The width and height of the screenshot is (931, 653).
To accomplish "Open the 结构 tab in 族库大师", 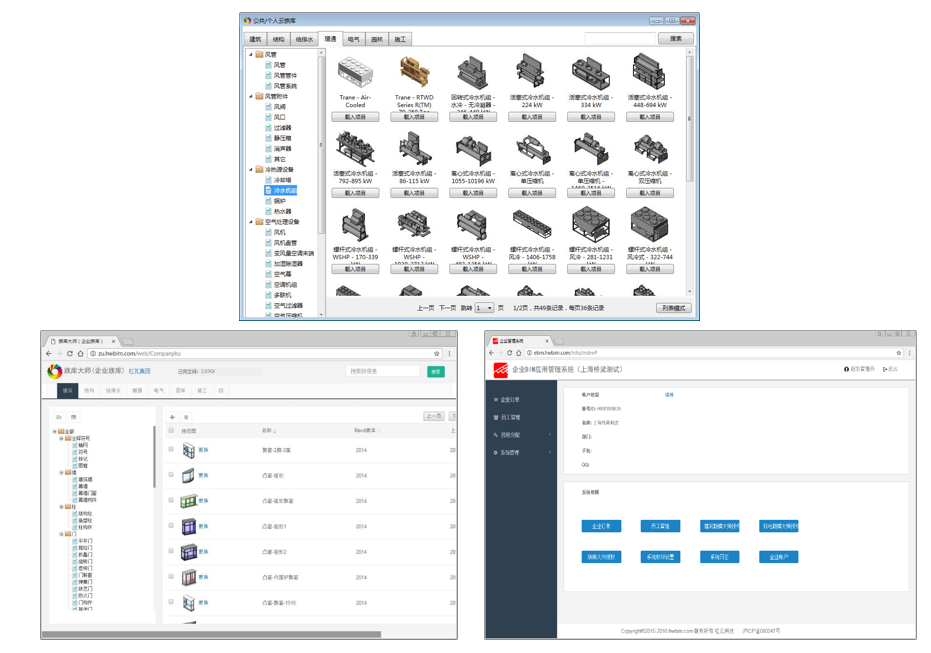I will tap(90, 391).
